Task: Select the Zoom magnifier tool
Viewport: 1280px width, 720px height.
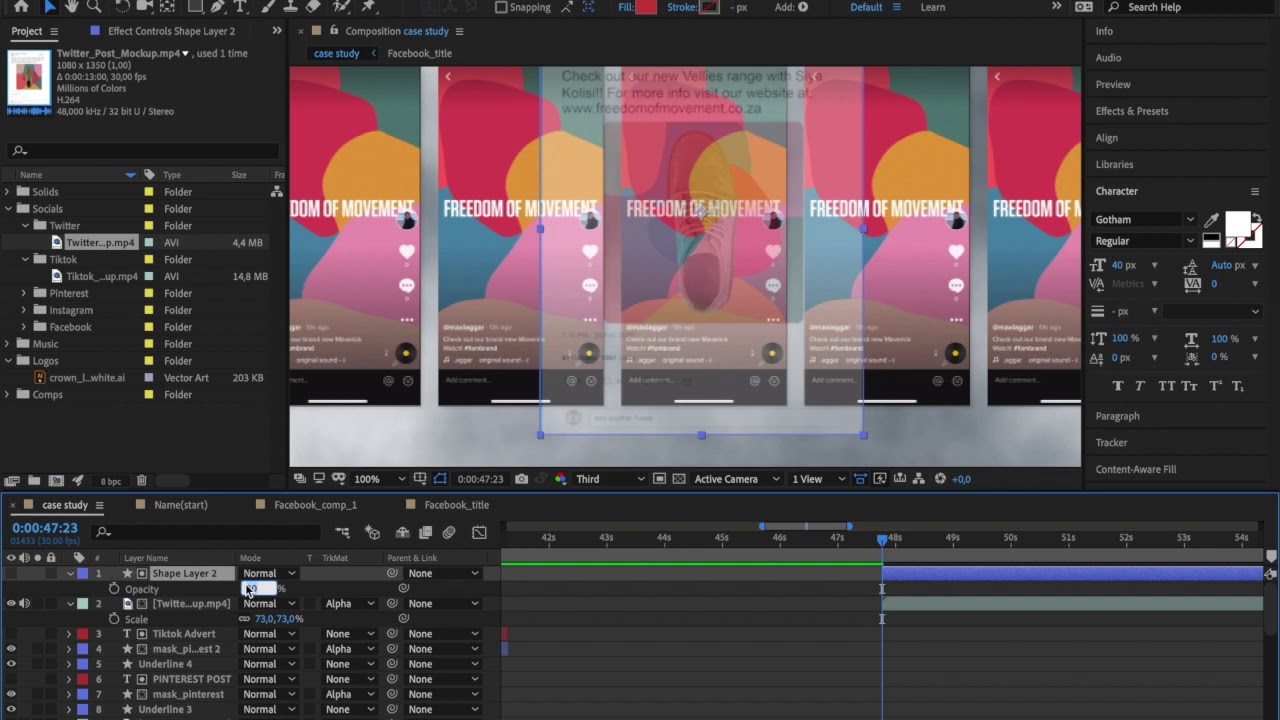Action: 94,7
